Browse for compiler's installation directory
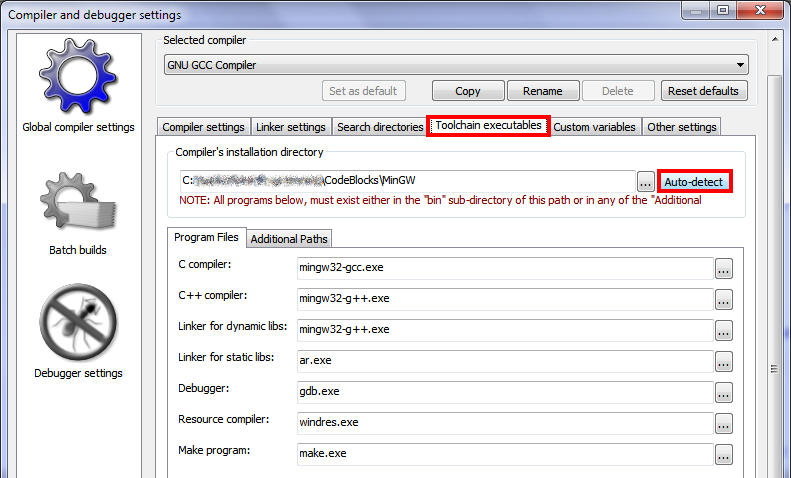The image size is (791, 478). [646, 182]
